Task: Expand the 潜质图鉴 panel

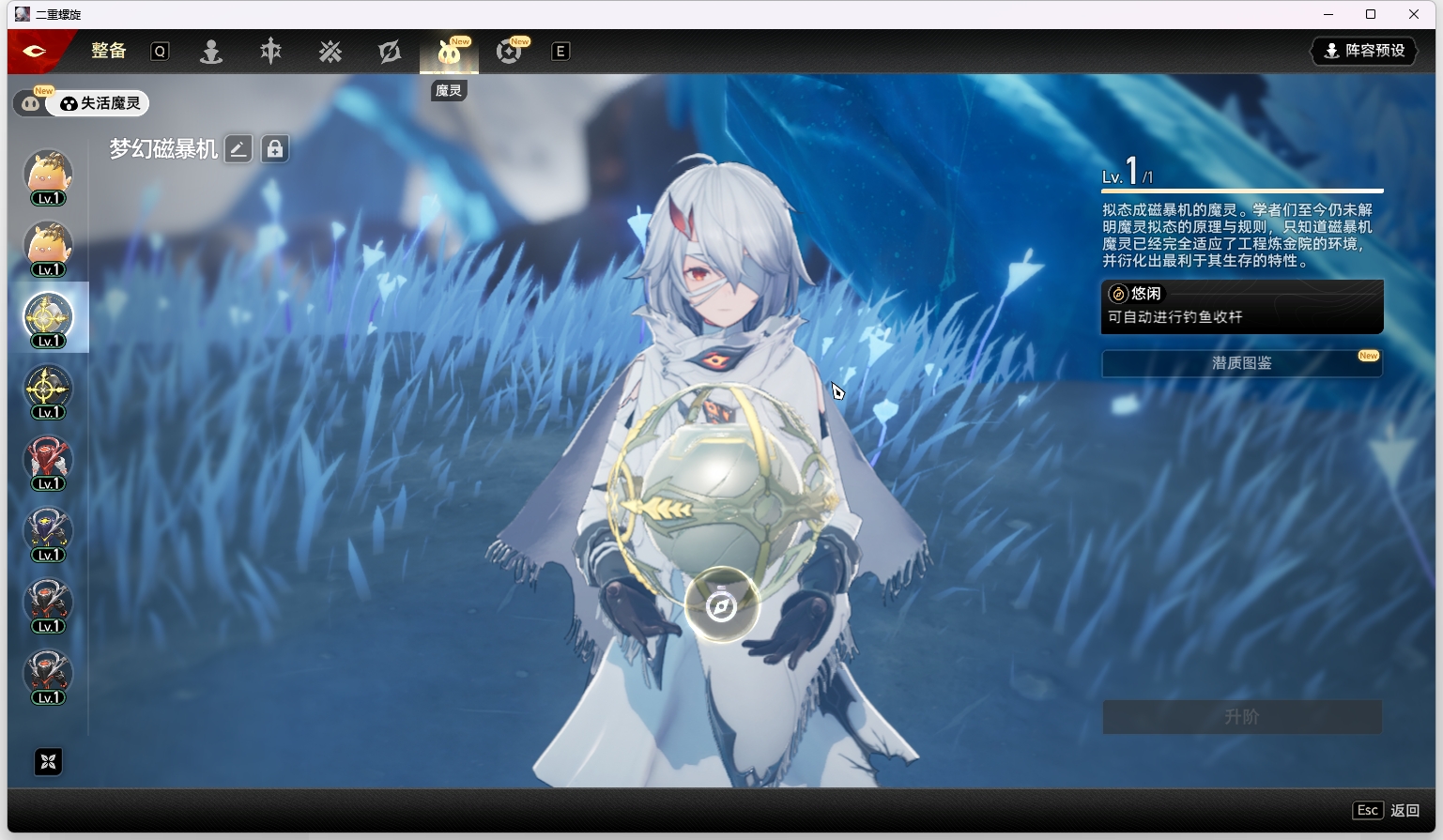Action: pos(1241,363)
